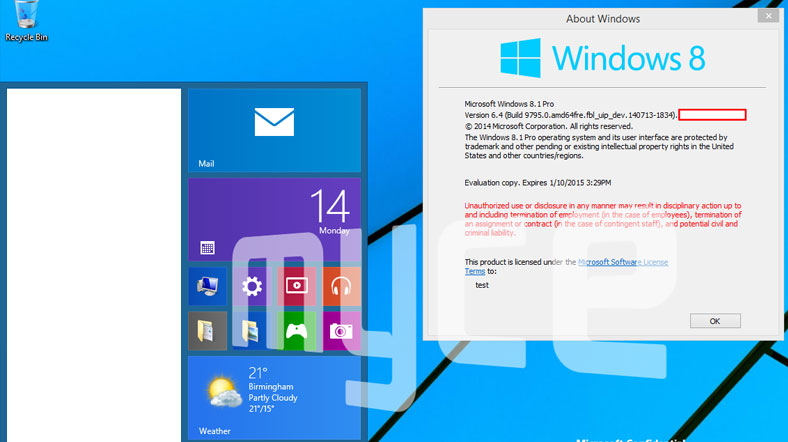Close the About Windows dialog
Image resolution: width=788 pixels, height=442 pixels.
(768, 16)
